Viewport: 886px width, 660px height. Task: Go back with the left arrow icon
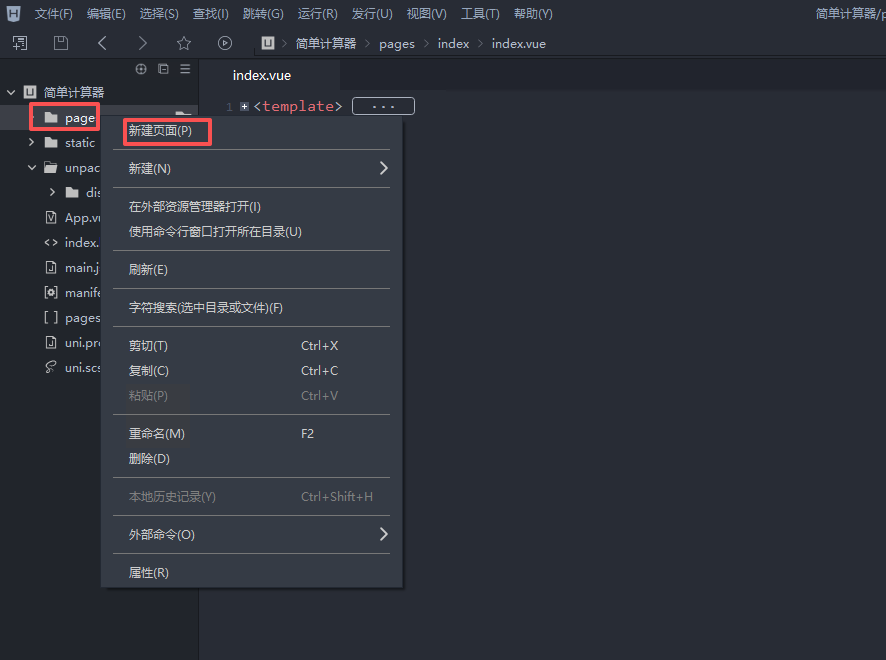click(x=102, y=43)
